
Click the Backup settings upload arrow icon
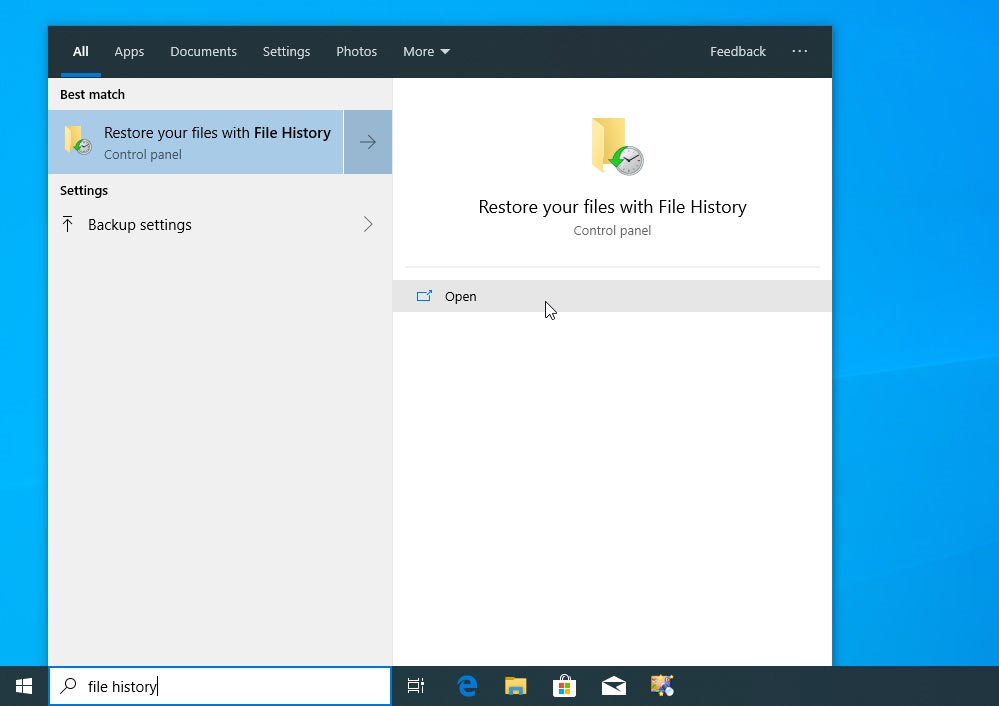tap(68, 224)
